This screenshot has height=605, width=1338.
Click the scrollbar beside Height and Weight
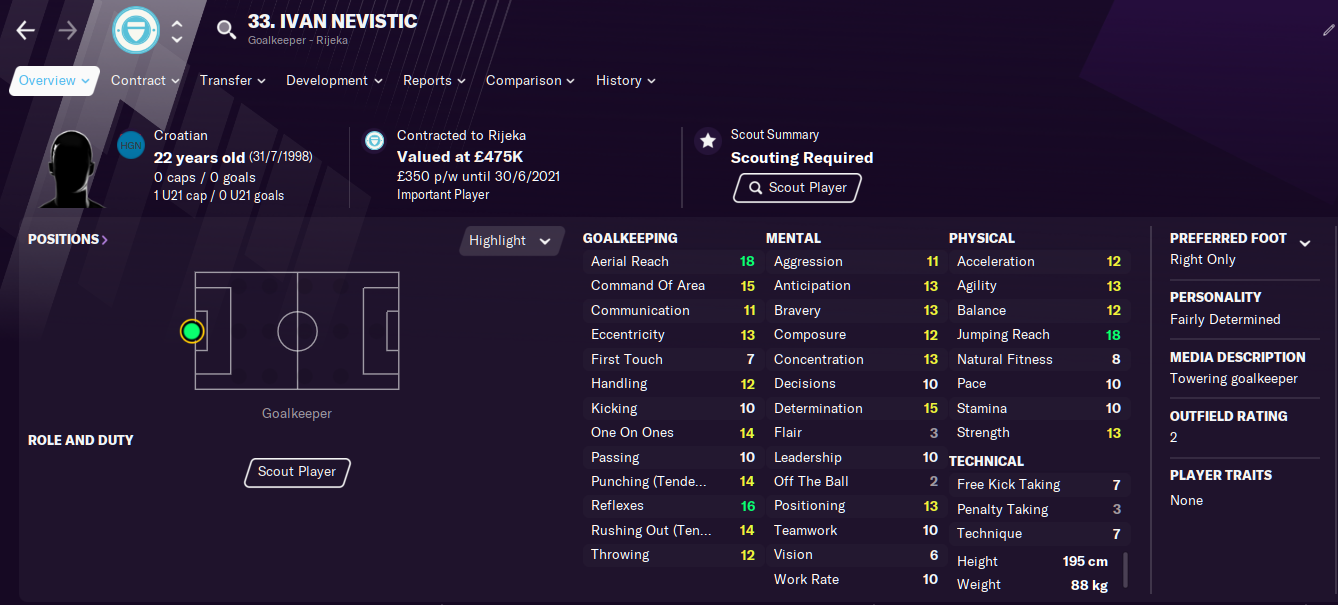[1124, 570]
